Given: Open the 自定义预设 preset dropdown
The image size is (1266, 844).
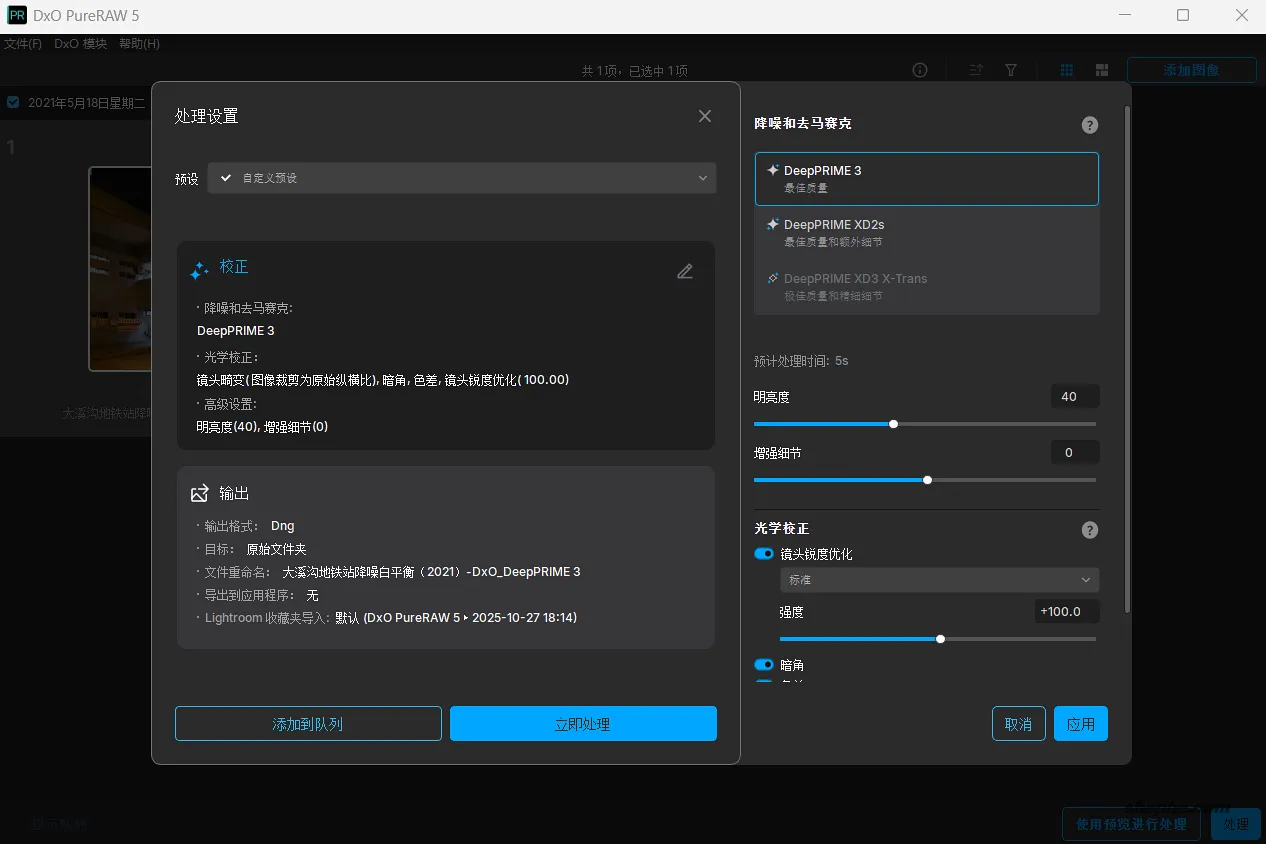Looking at the screenshot, I should coord(461,178).
